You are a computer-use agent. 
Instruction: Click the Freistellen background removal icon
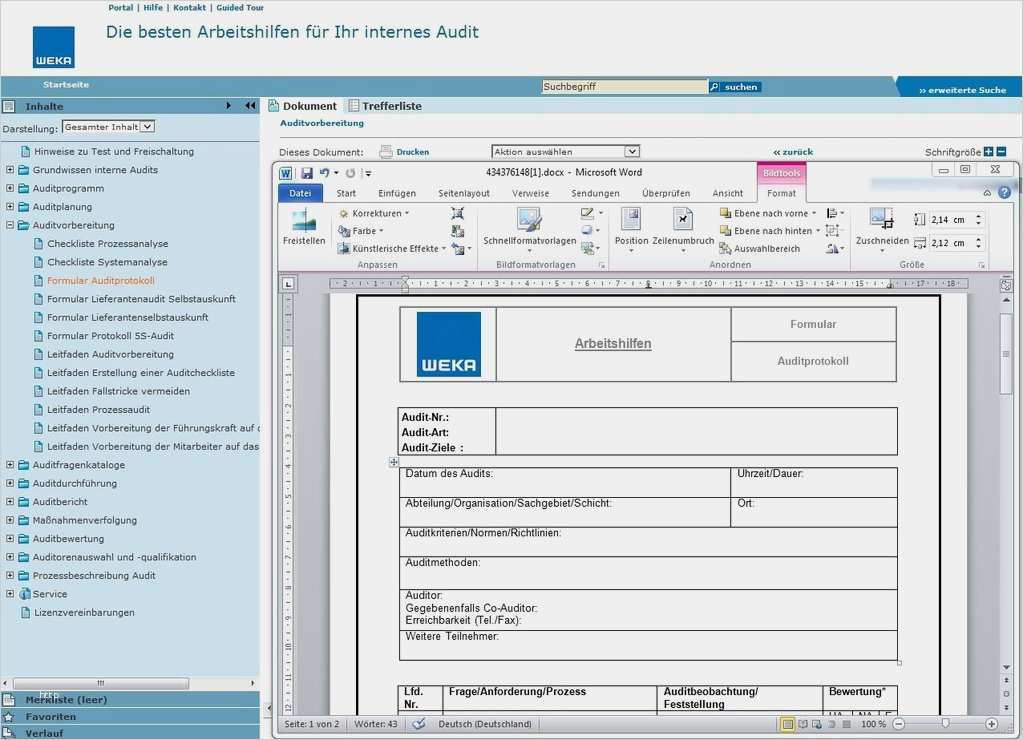(x=304, y=222)
